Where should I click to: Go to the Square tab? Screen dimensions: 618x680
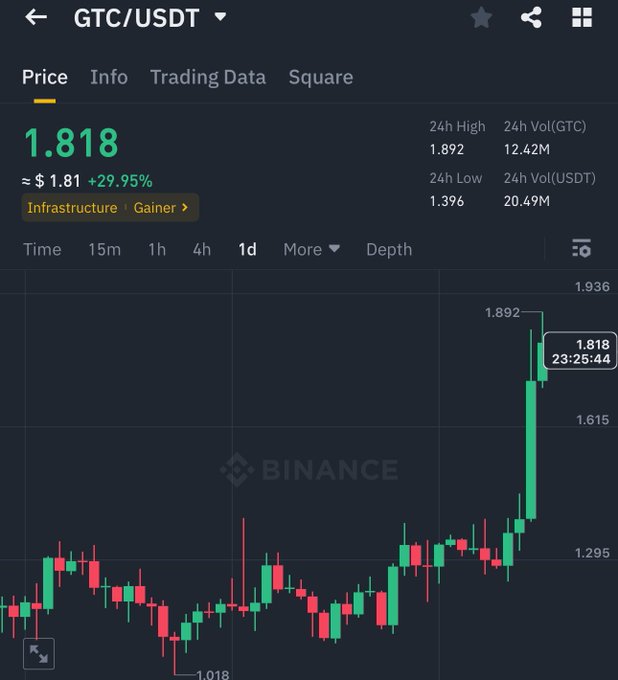(320, 77)
